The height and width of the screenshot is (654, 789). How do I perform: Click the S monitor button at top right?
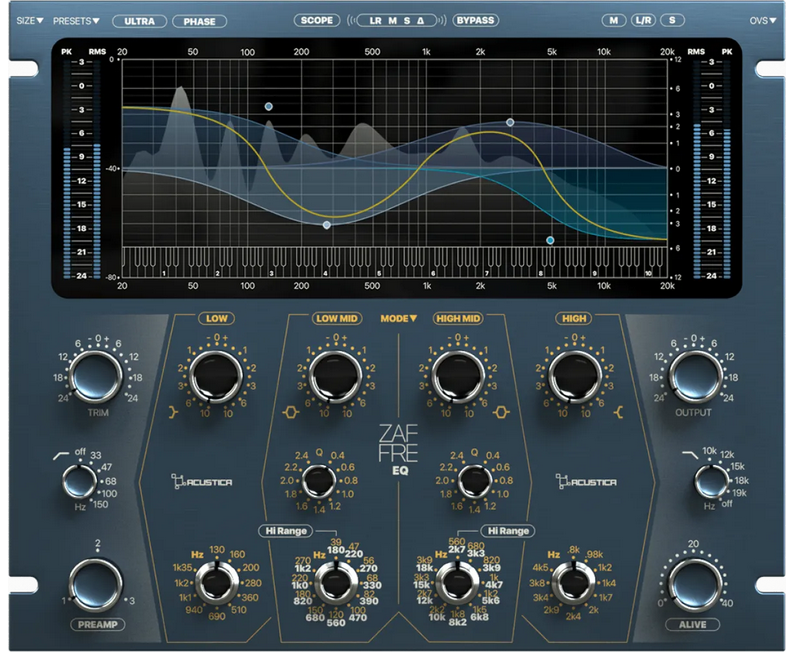[x=672, y=20]
